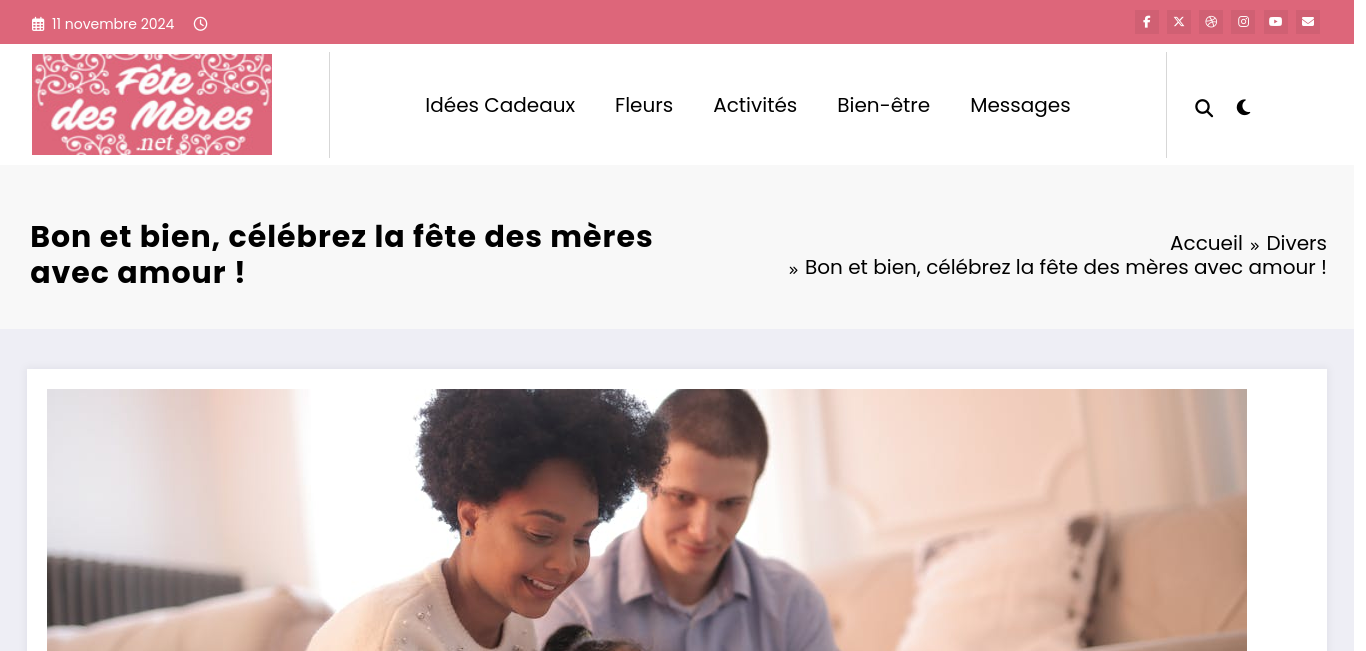
Task: Click the clock icon in top bar
Action: [x=200, y=24]
